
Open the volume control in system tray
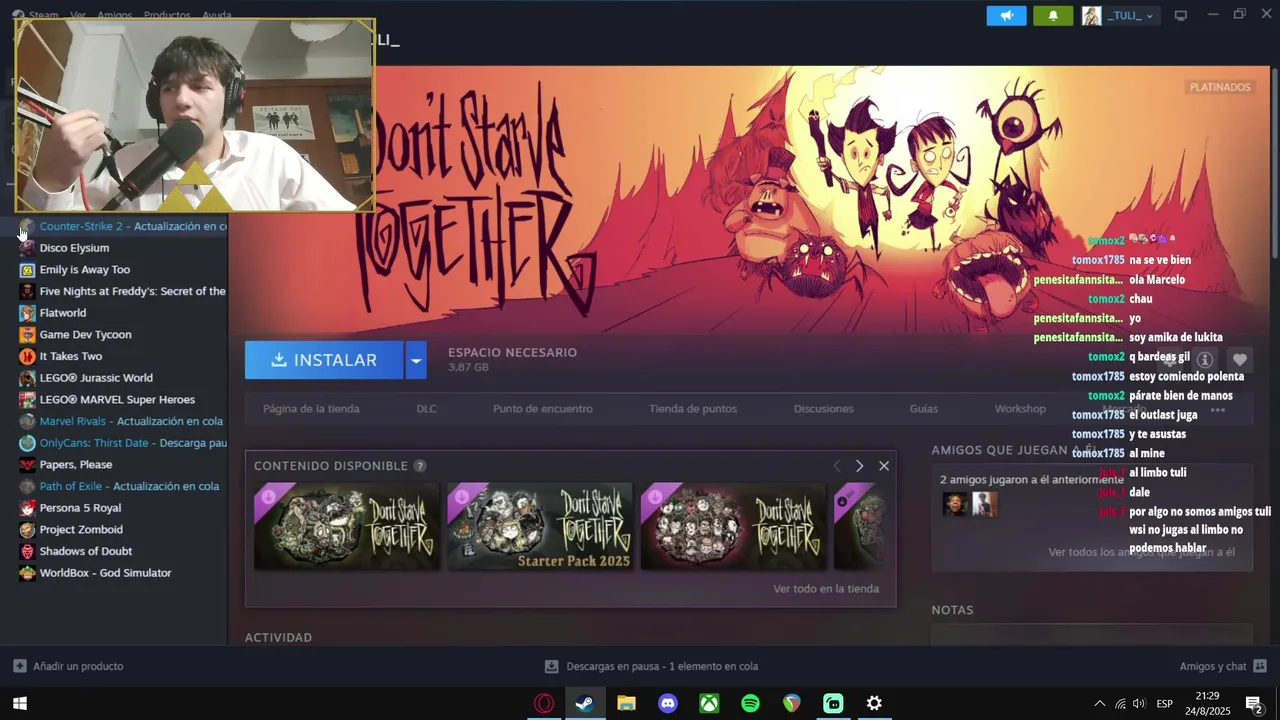(1139, 704)
